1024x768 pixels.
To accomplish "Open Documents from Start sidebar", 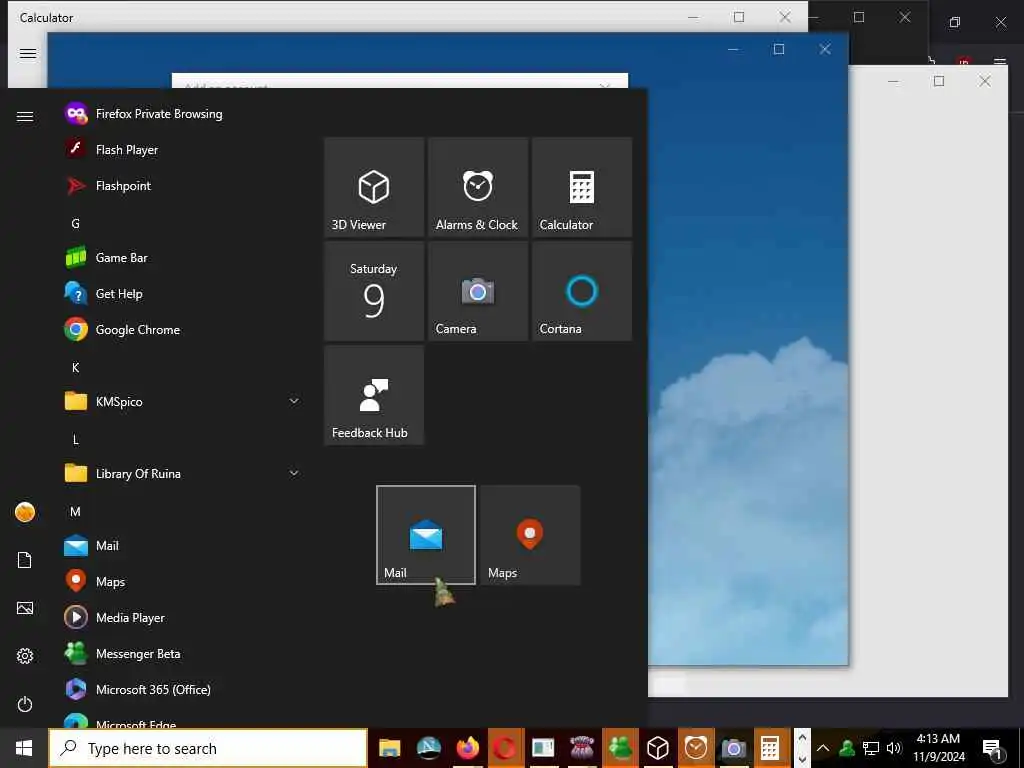I will 25,560.
